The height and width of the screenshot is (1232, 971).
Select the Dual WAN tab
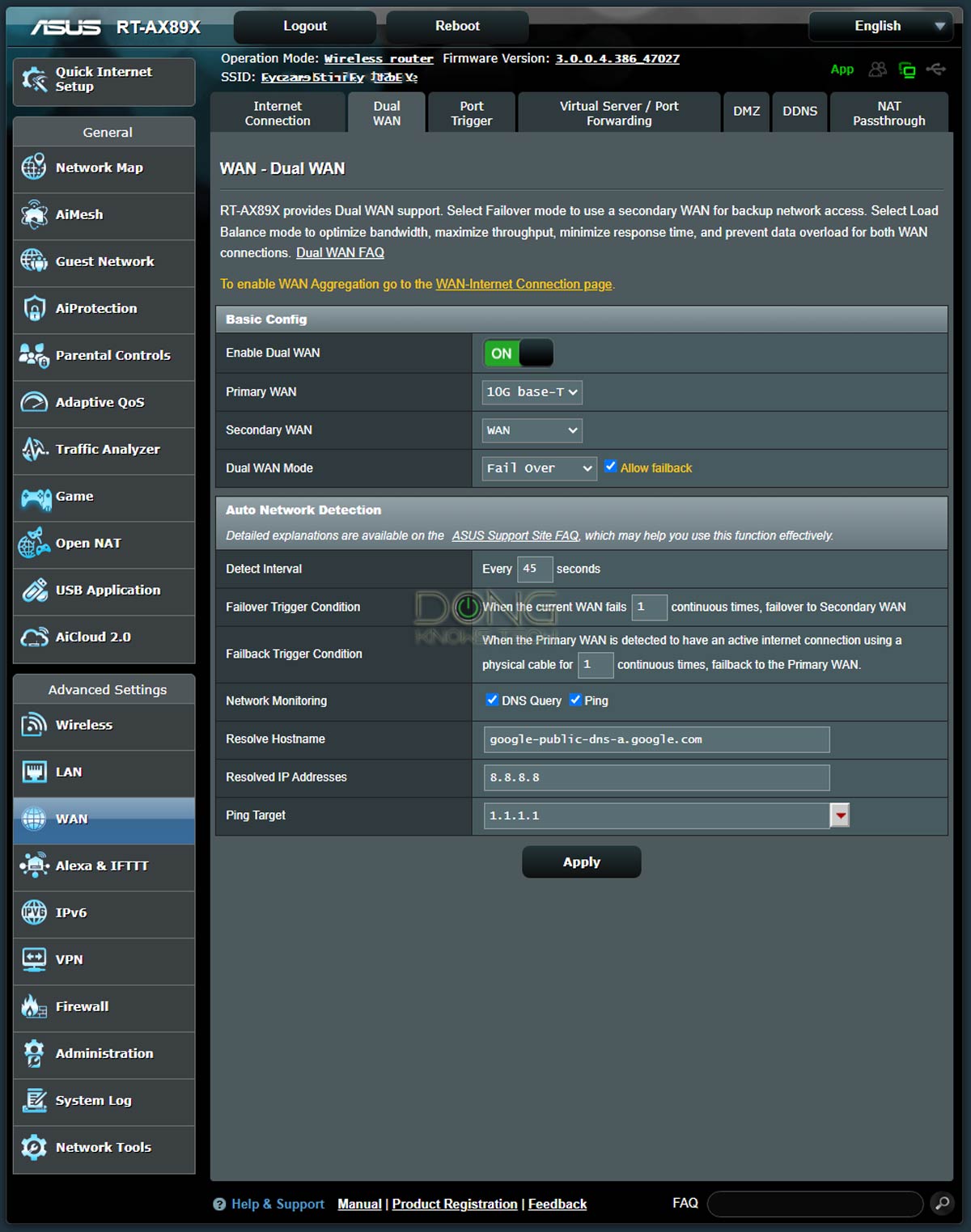pos(387,113)
